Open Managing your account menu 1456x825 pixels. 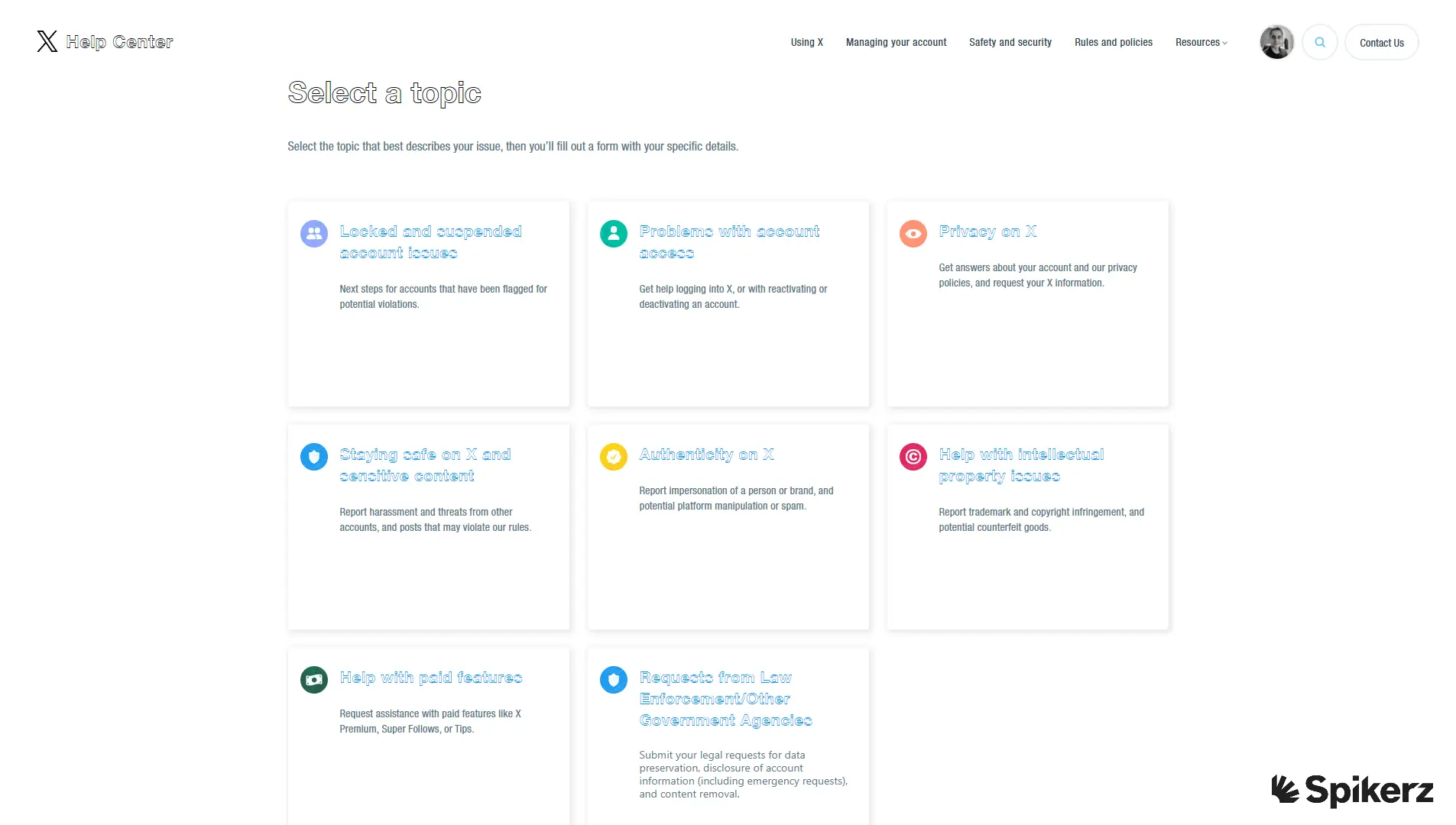896,43
